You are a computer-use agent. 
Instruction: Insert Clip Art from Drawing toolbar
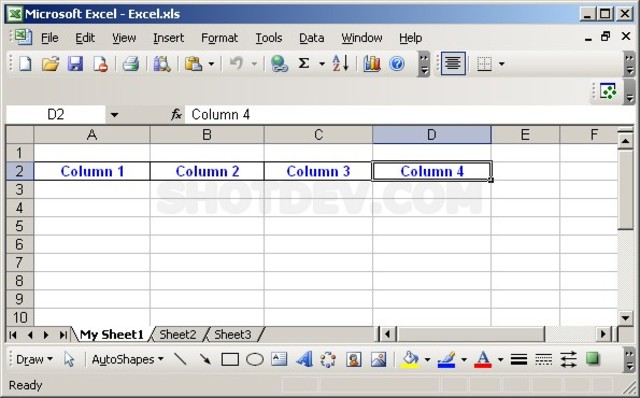tap(353, 359)
